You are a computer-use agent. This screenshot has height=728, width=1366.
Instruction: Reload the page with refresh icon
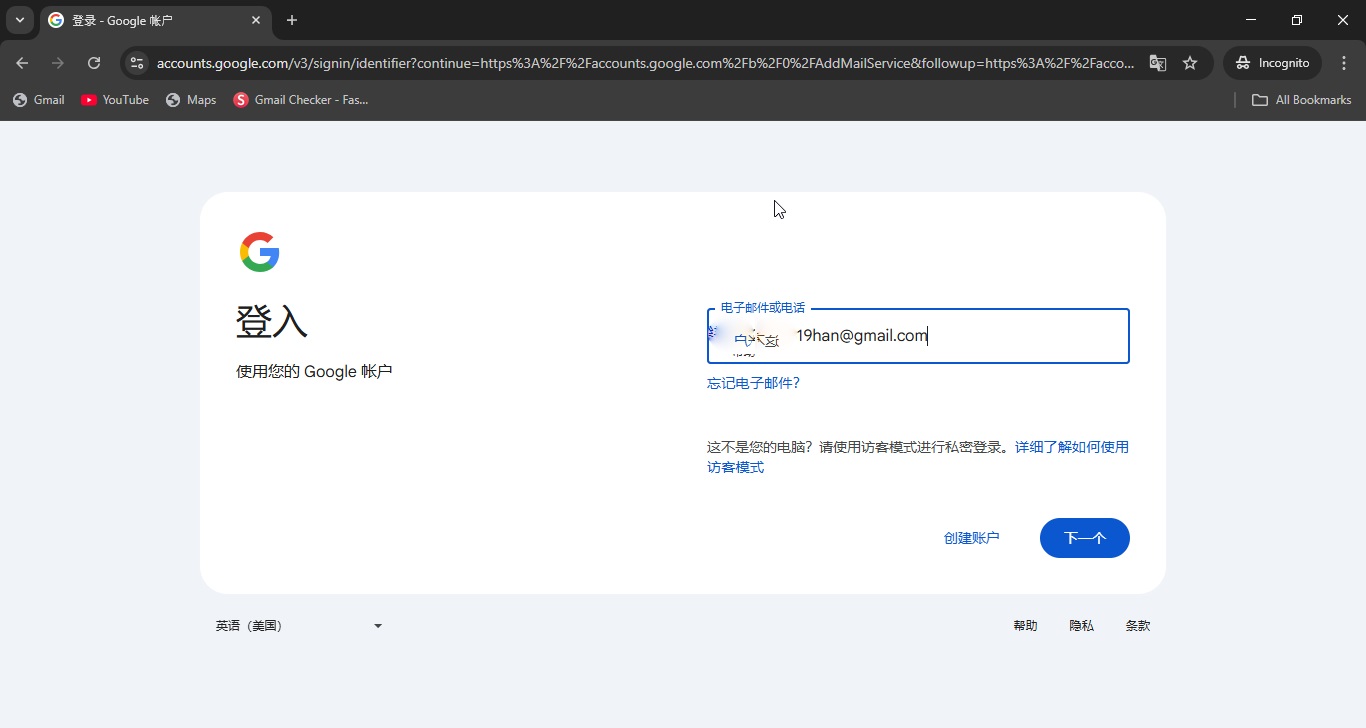point(94,63)
